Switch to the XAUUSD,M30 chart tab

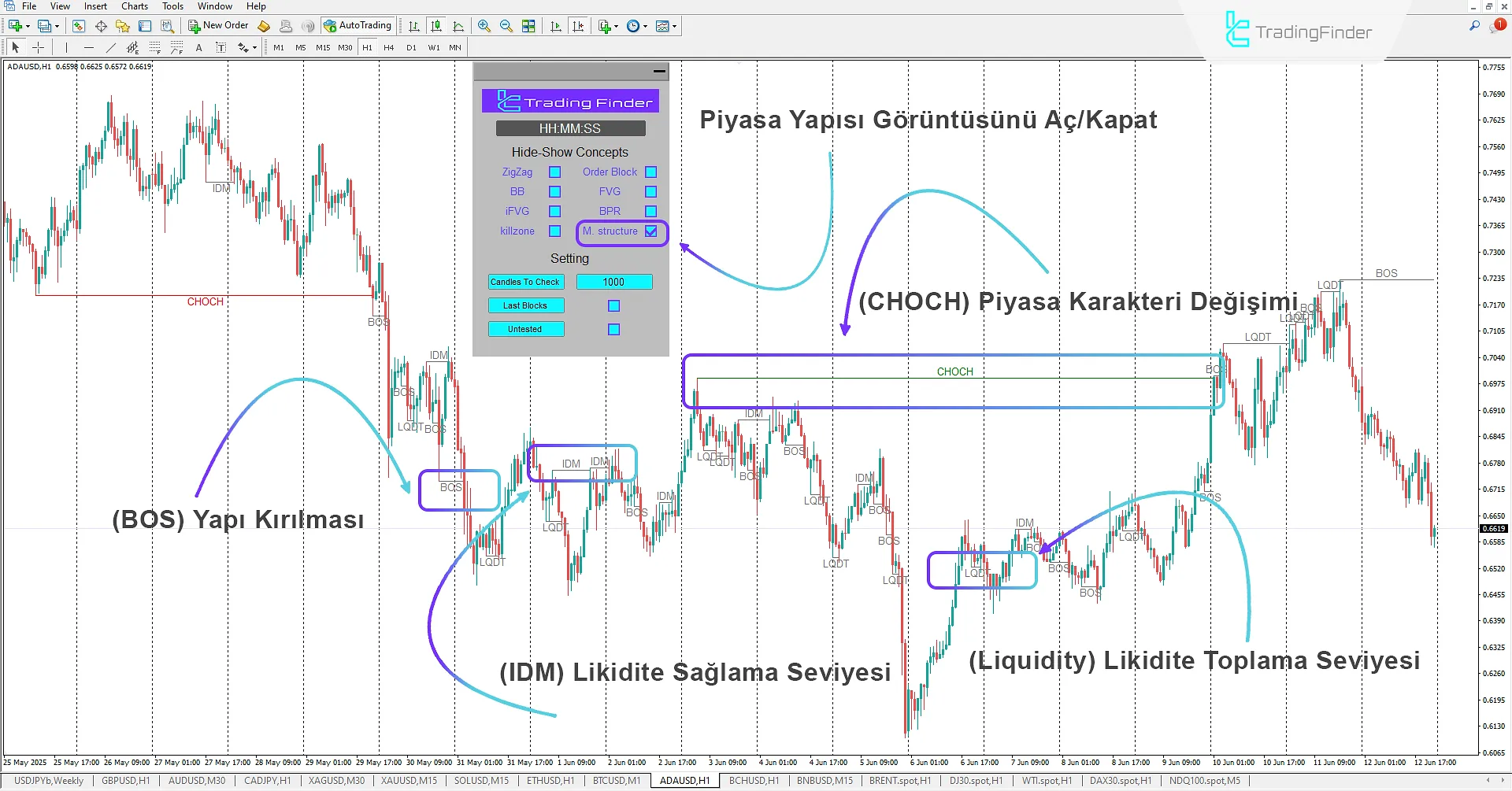pyautogui.click(x=336, y=780)
